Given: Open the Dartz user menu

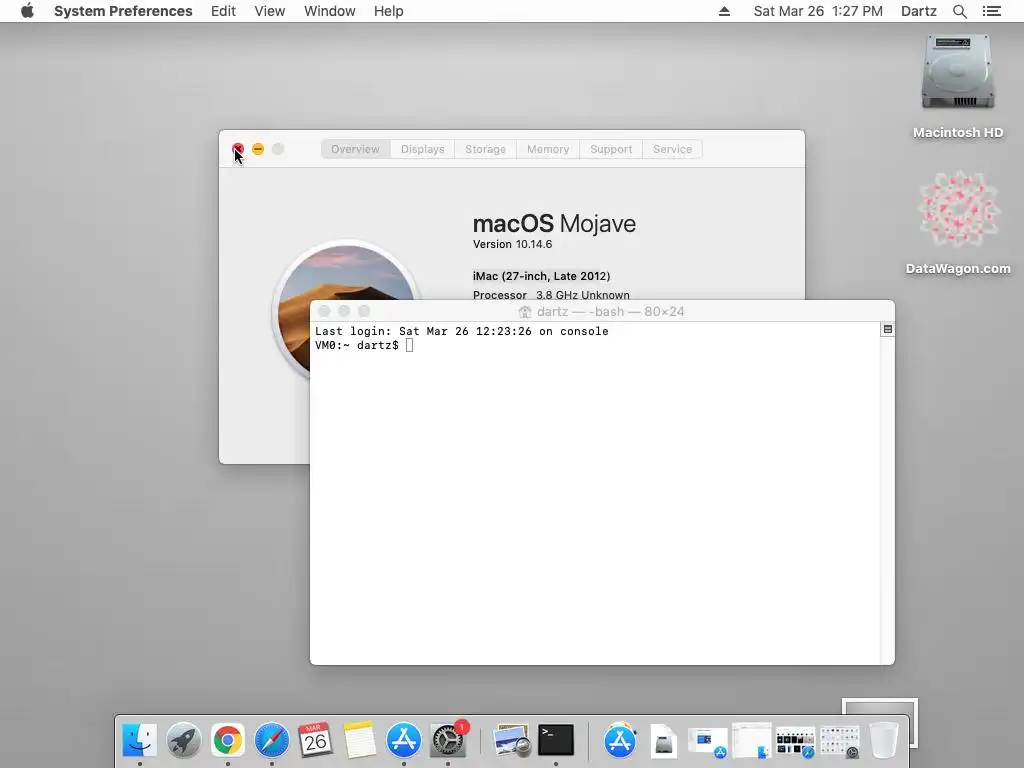Looking at the screenshot, I should point(919,11).
